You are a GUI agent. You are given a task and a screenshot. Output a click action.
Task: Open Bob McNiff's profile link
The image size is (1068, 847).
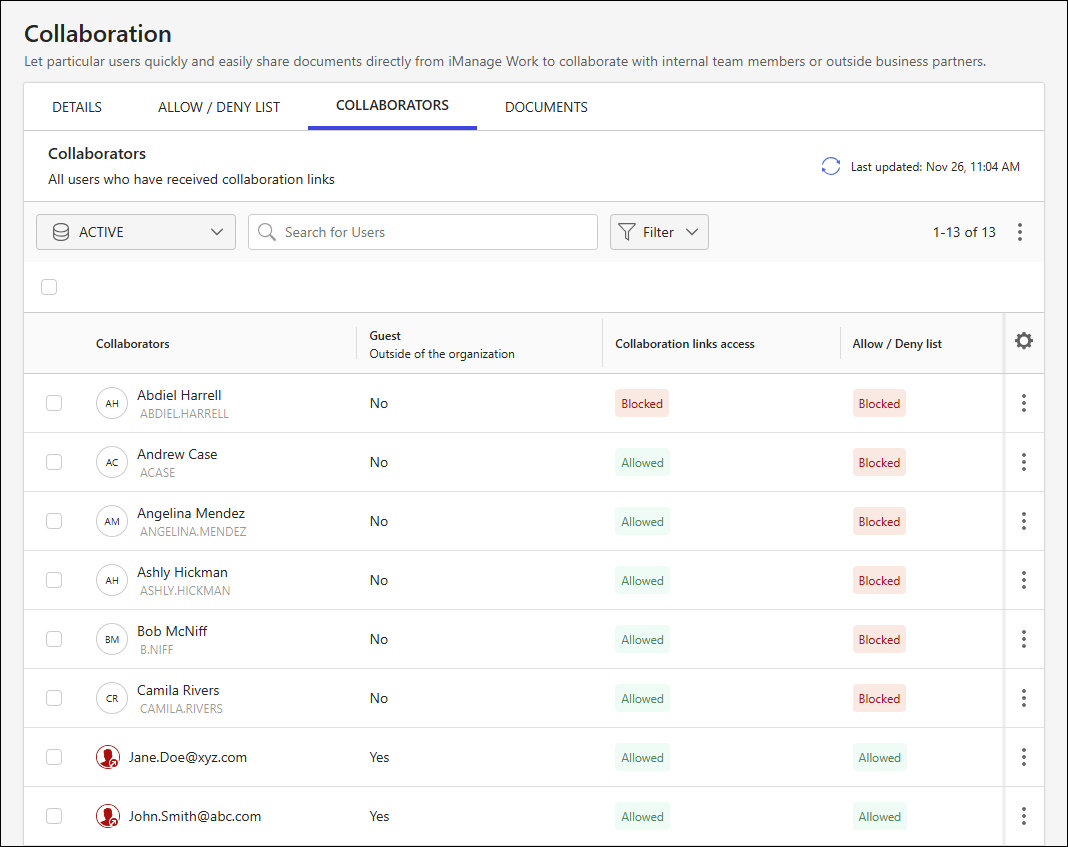172,631
